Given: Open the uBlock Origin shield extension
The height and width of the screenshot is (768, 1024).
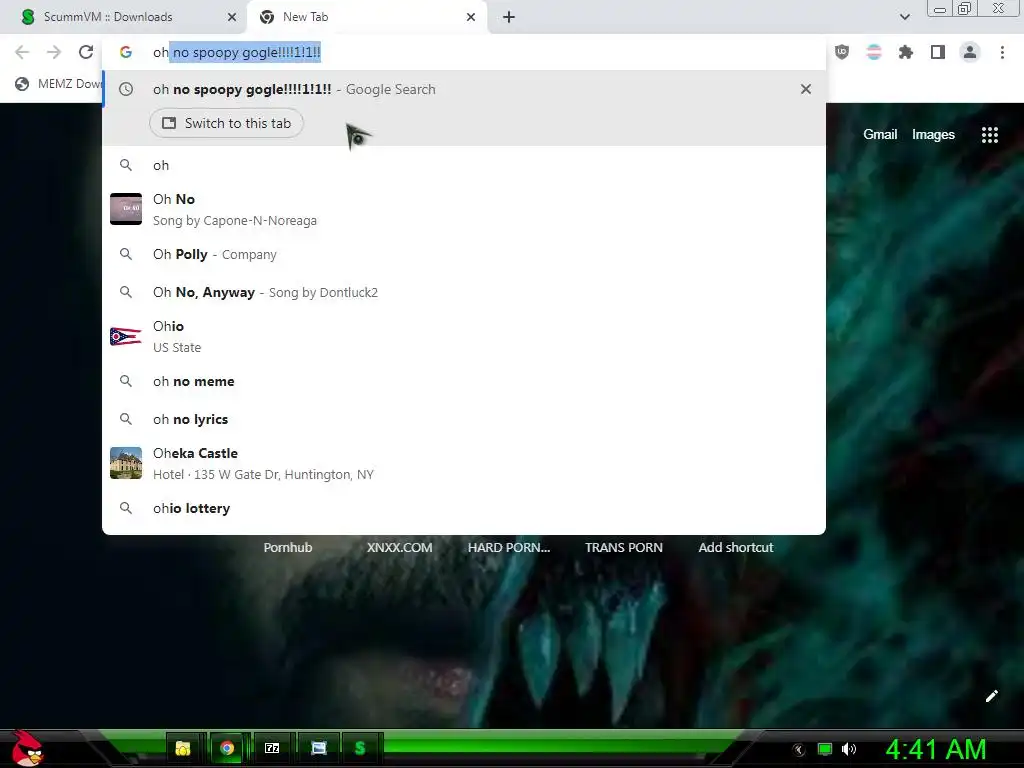Looking at the screenshot, I should [842, 52].
